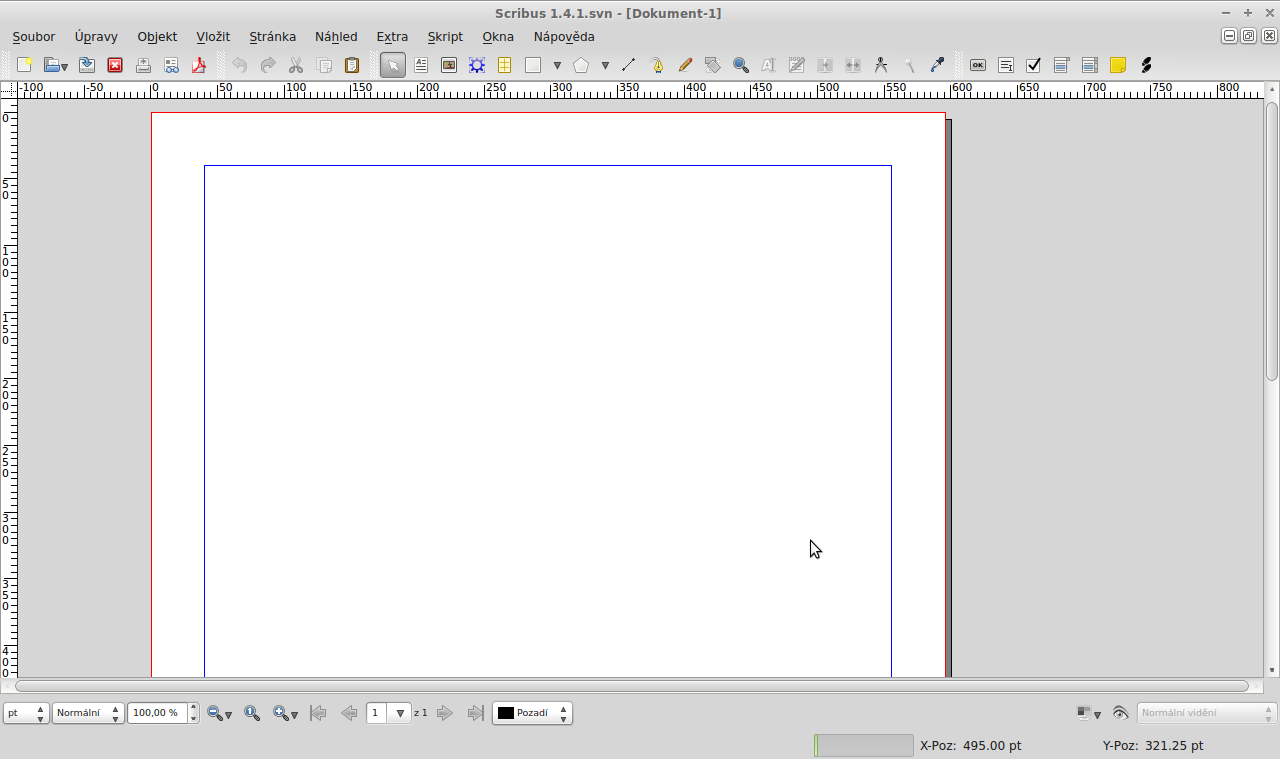Go to the last page button
1280x759 pixels.
tap(476, 713)
